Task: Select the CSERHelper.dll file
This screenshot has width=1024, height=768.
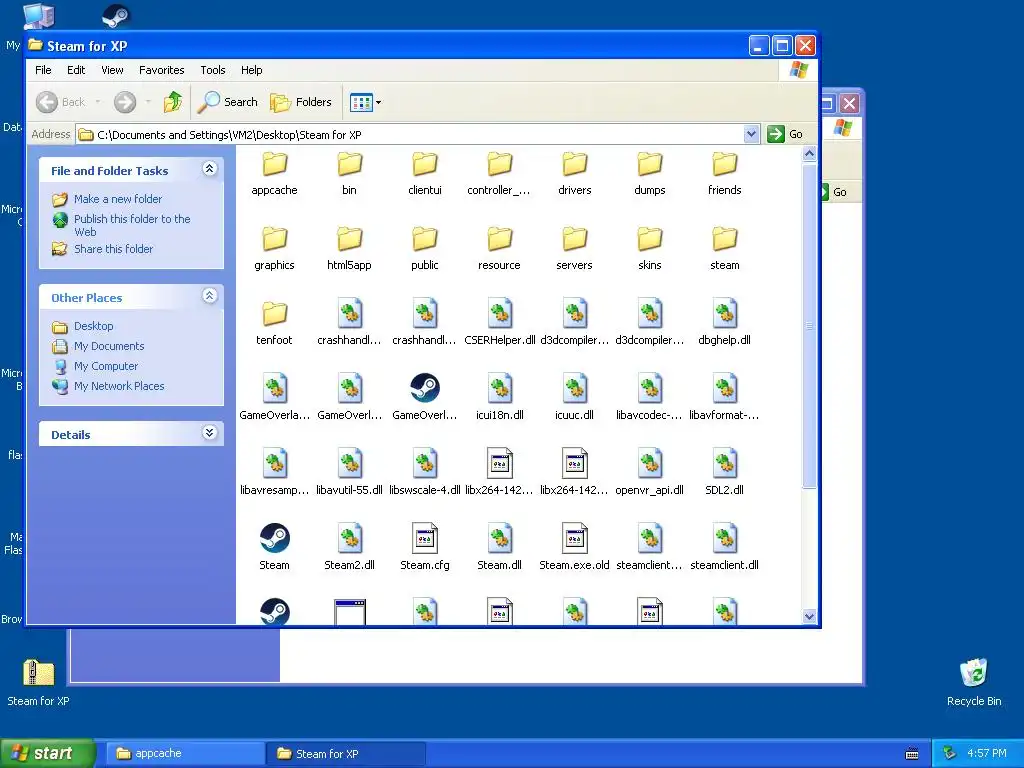Action: (x=500, y=323)
